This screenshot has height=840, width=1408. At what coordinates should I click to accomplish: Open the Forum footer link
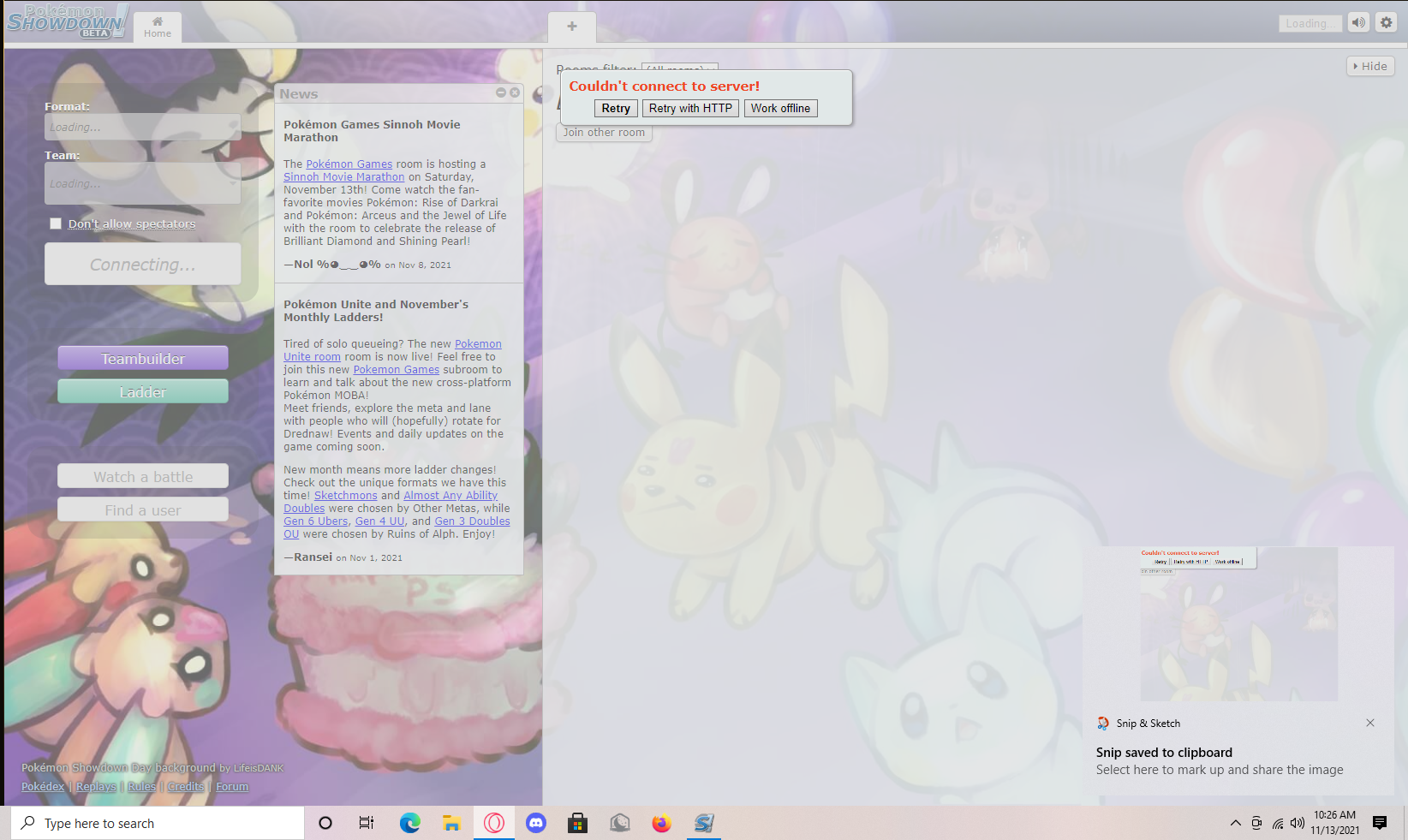(x=232, y=787)
